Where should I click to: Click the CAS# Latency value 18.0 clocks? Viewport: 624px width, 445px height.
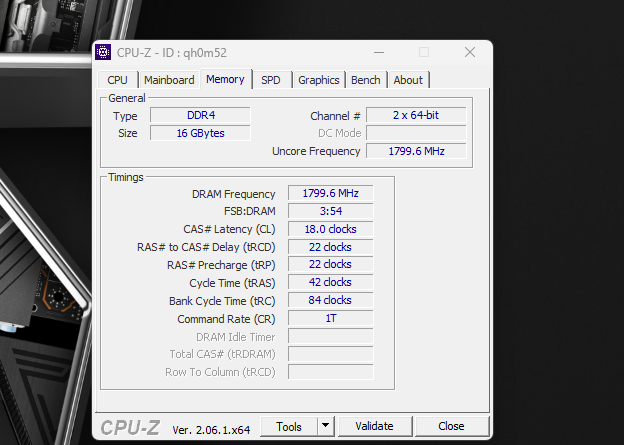[331, 229]
